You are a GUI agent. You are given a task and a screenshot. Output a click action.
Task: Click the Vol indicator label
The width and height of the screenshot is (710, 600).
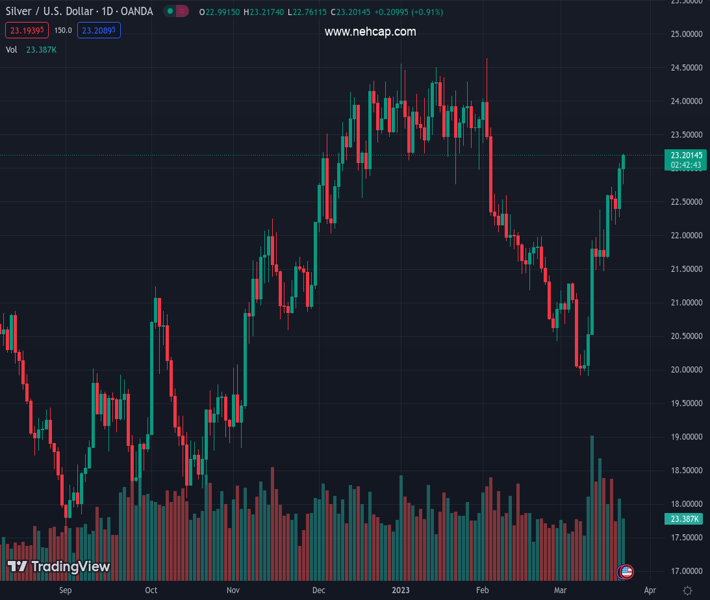[x=11, y=49]
